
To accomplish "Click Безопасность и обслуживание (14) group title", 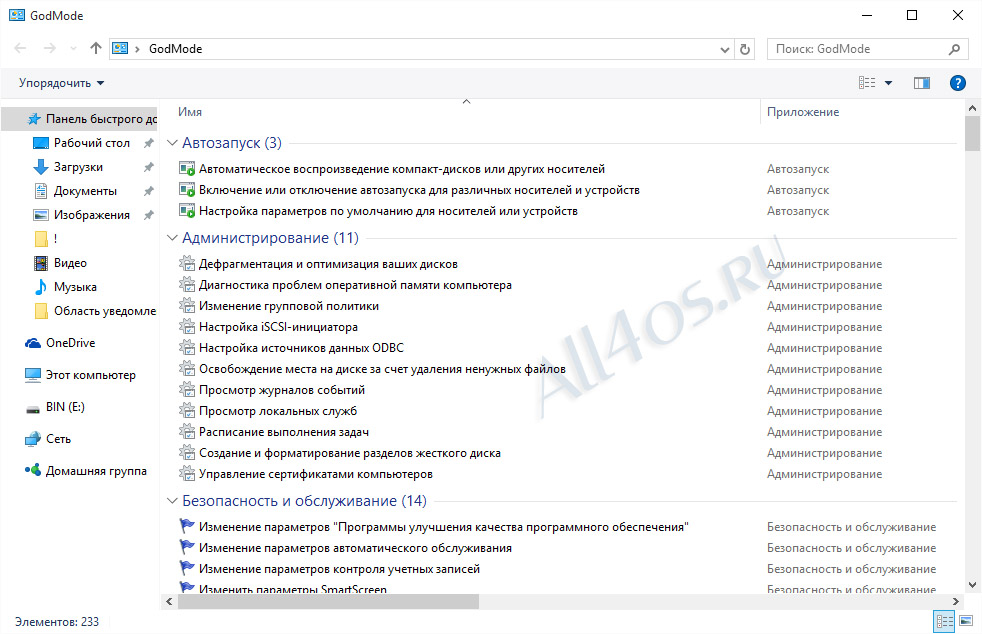I will pyautogui.click(x=304, y=501).
